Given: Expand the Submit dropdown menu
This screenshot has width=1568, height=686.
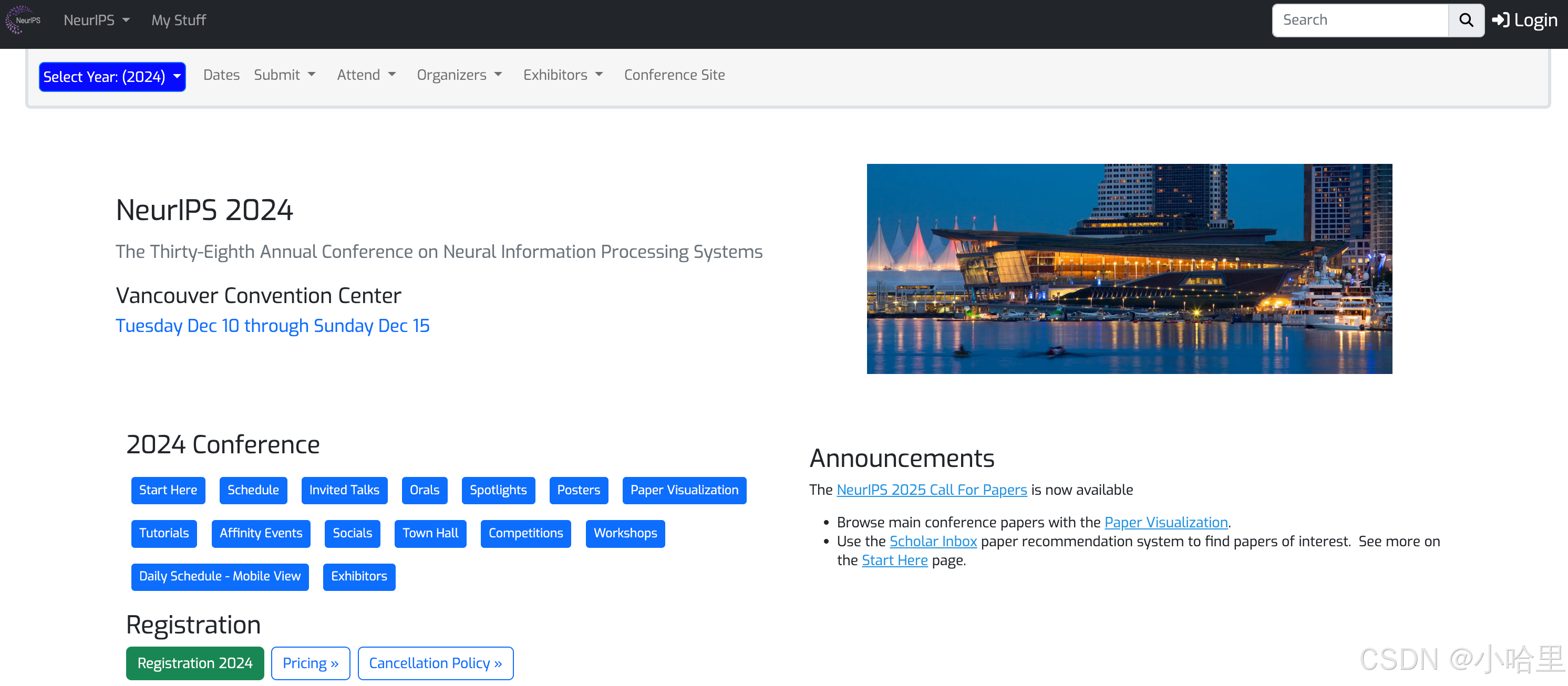Looking at the screenshot, I should (x=284, y=75).
